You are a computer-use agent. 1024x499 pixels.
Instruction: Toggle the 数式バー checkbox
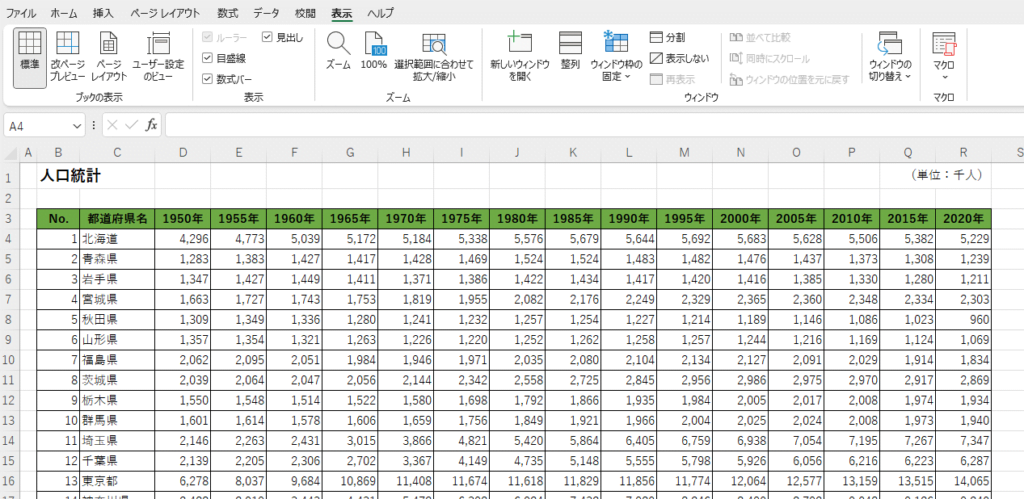pos(208,80)
